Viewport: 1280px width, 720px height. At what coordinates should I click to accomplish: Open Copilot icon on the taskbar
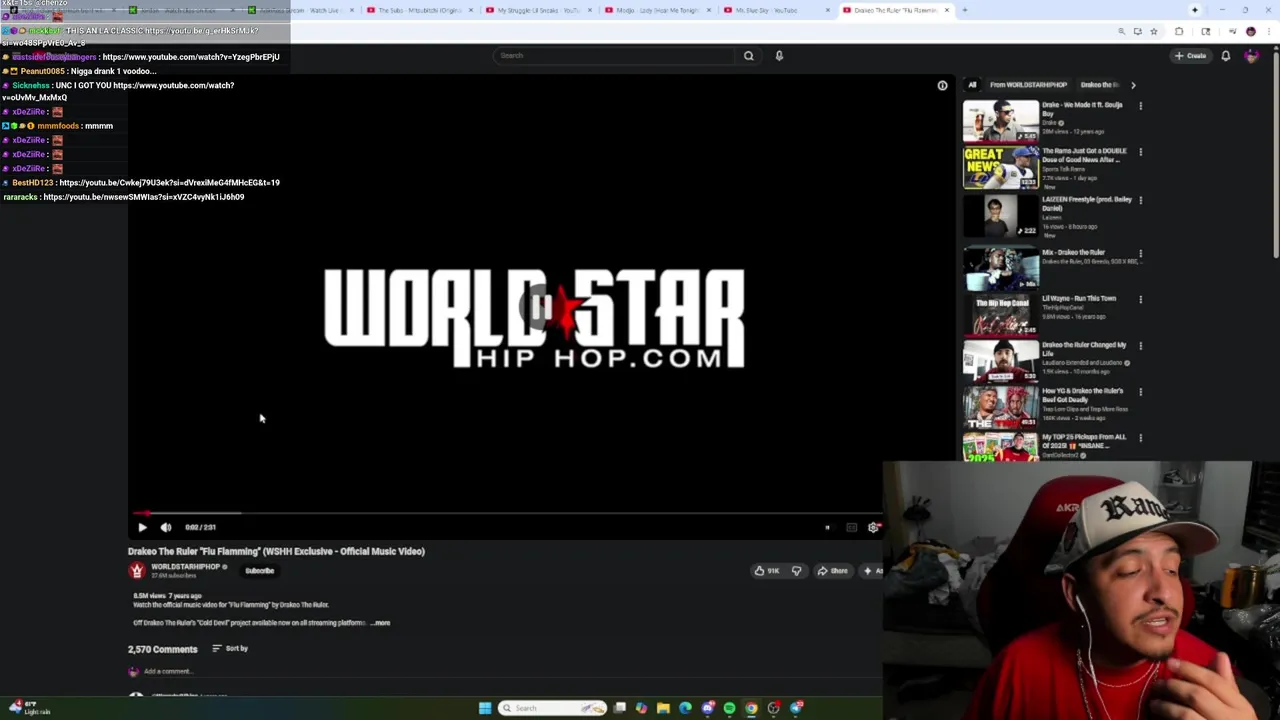tap(641, 708)
